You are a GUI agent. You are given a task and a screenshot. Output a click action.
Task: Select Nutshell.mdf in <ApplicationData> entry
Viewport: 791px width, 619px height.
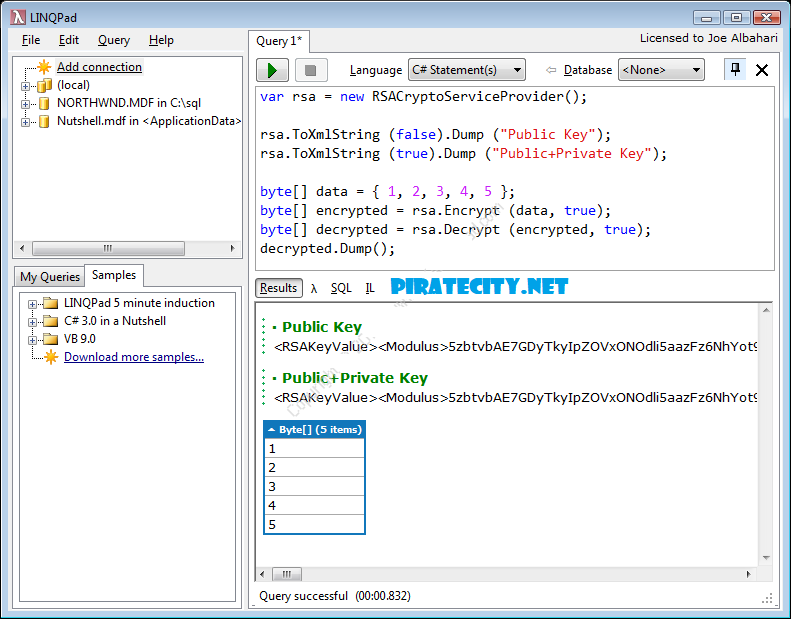coord(149,121)
